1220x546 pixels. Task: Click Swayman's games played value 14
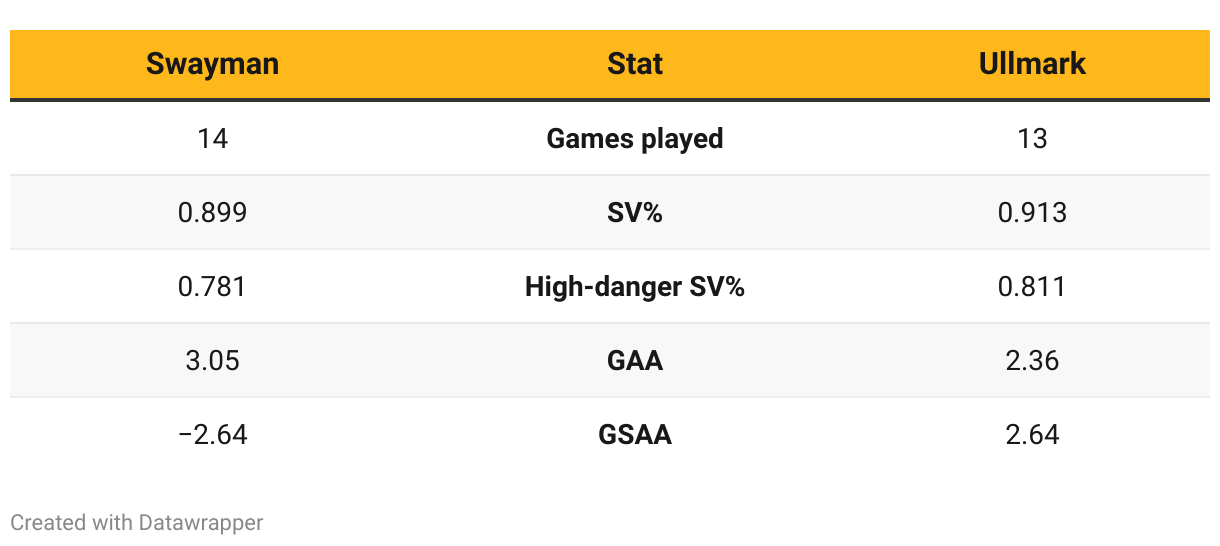tap(212, 138)
